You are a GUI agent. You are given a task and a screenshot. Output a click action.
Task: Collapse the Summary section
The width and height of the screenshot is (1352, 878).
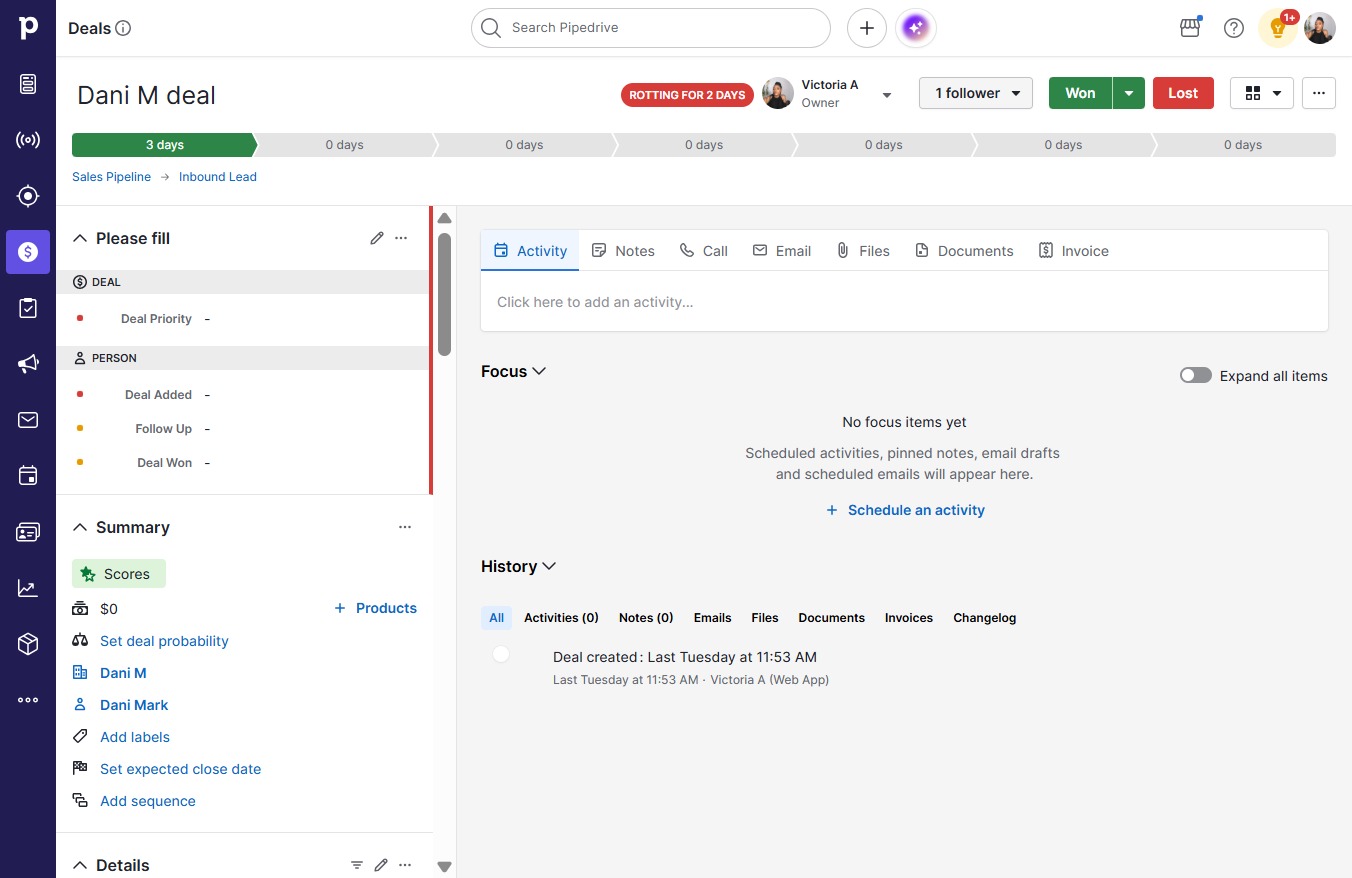click(80, 527)
